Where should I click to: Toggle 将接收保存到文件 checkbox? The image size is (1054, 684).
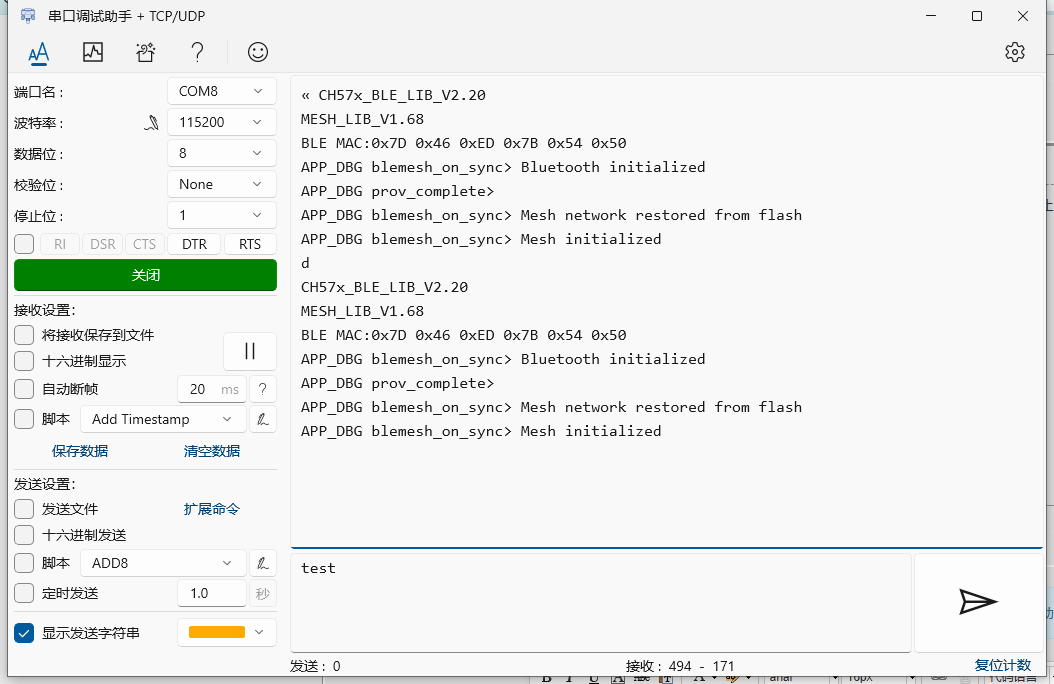(24, 335)
